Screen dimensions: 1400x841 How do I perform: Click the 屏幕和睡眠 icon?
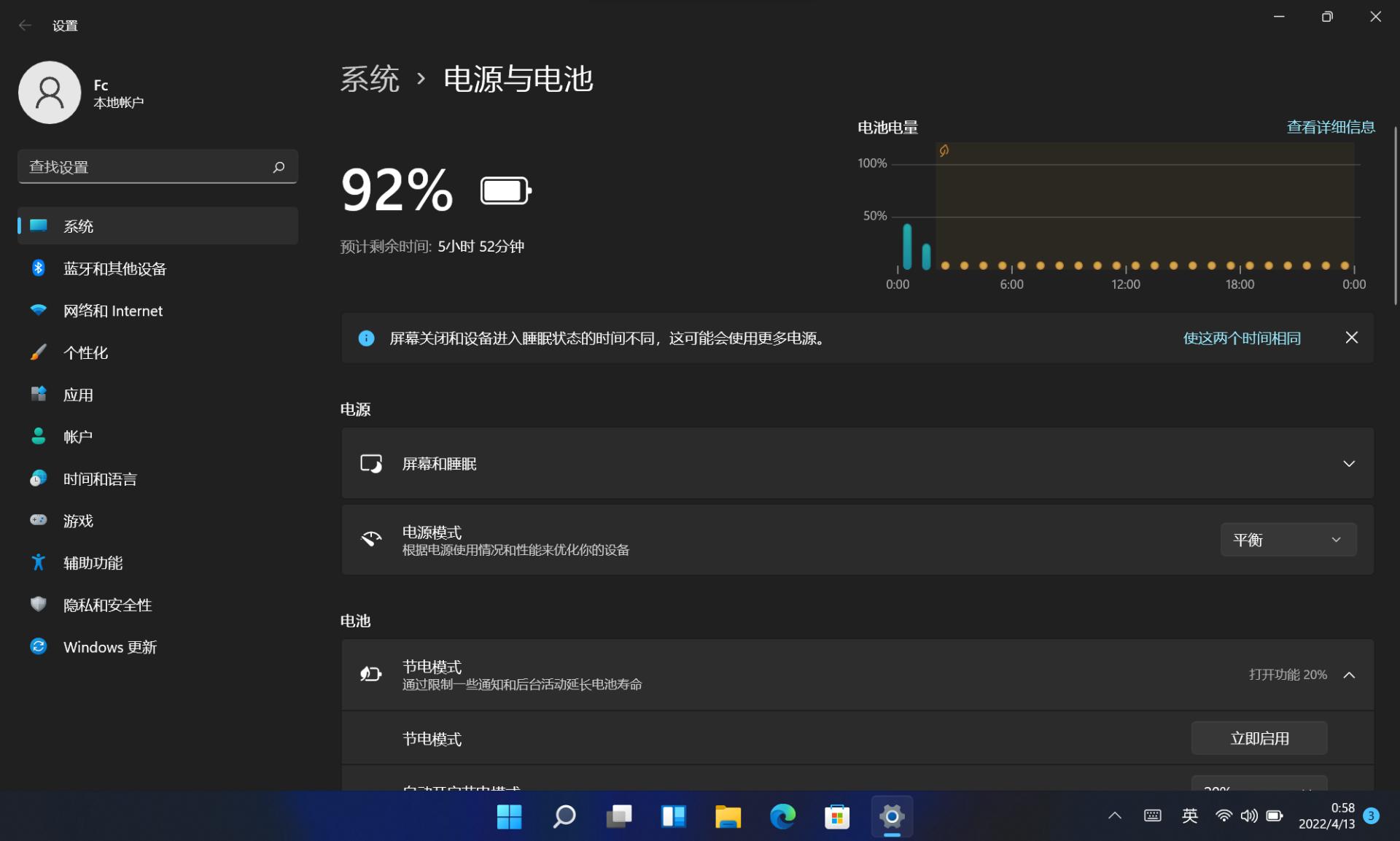[x=371, y=463]
